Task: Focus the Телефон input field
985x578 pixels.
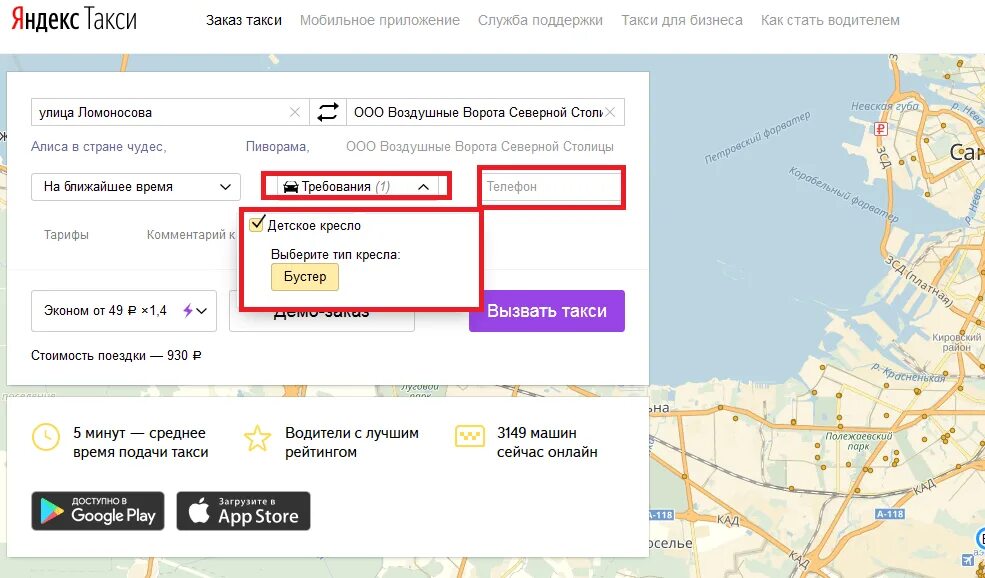Action: point(551,187)
